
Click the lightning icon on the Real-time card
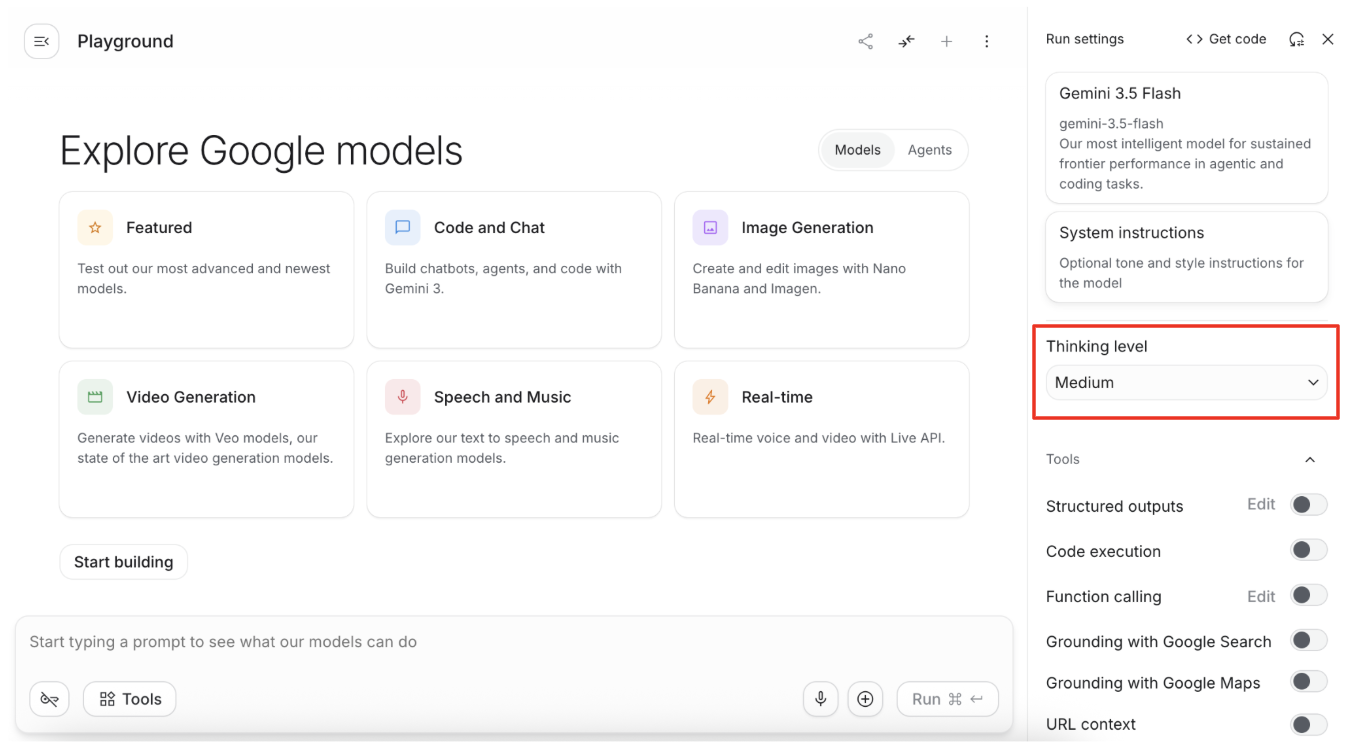pos(711,397)
